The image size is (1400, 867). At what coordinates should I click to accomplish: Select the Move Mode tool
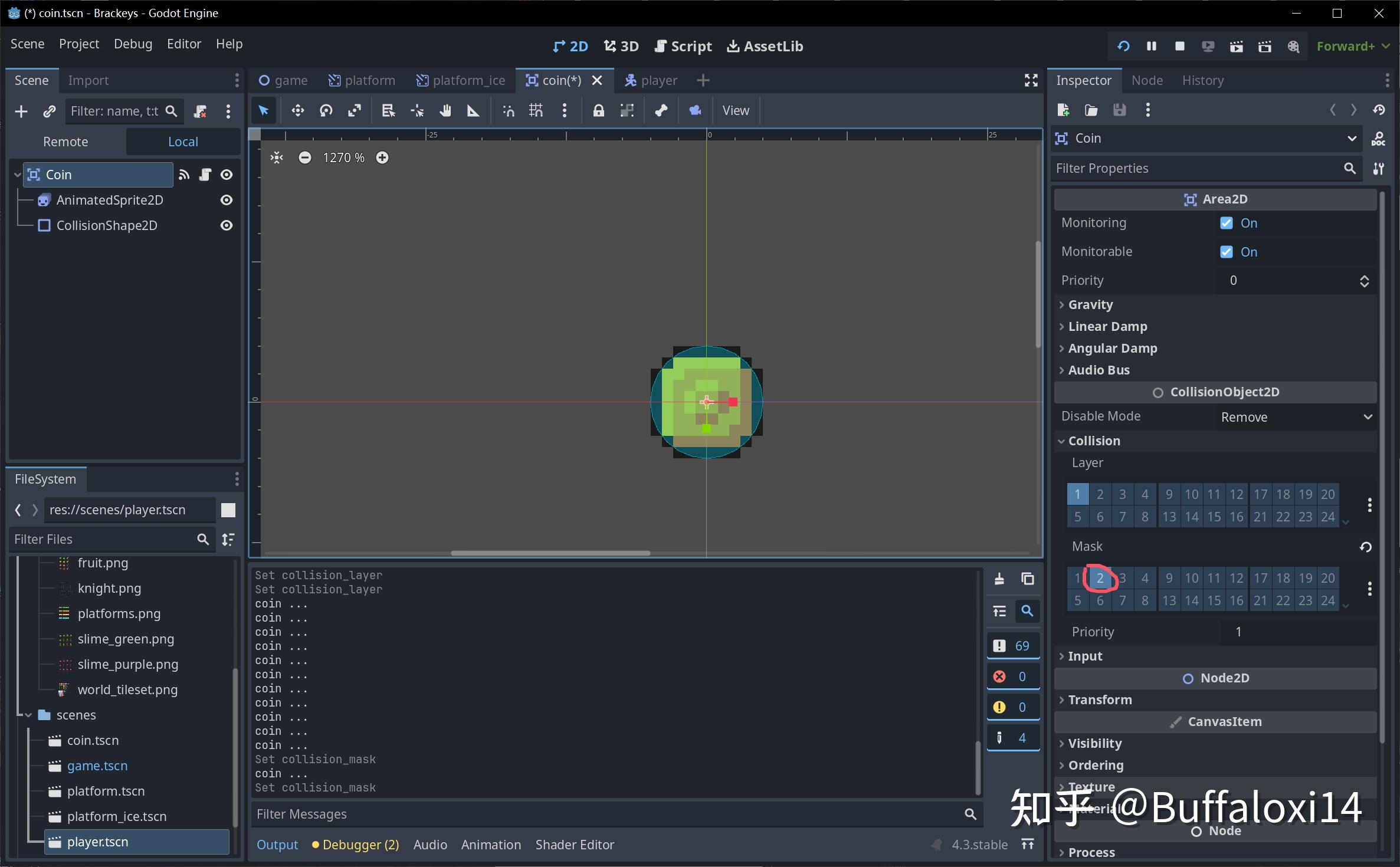[x=297, y=110]
